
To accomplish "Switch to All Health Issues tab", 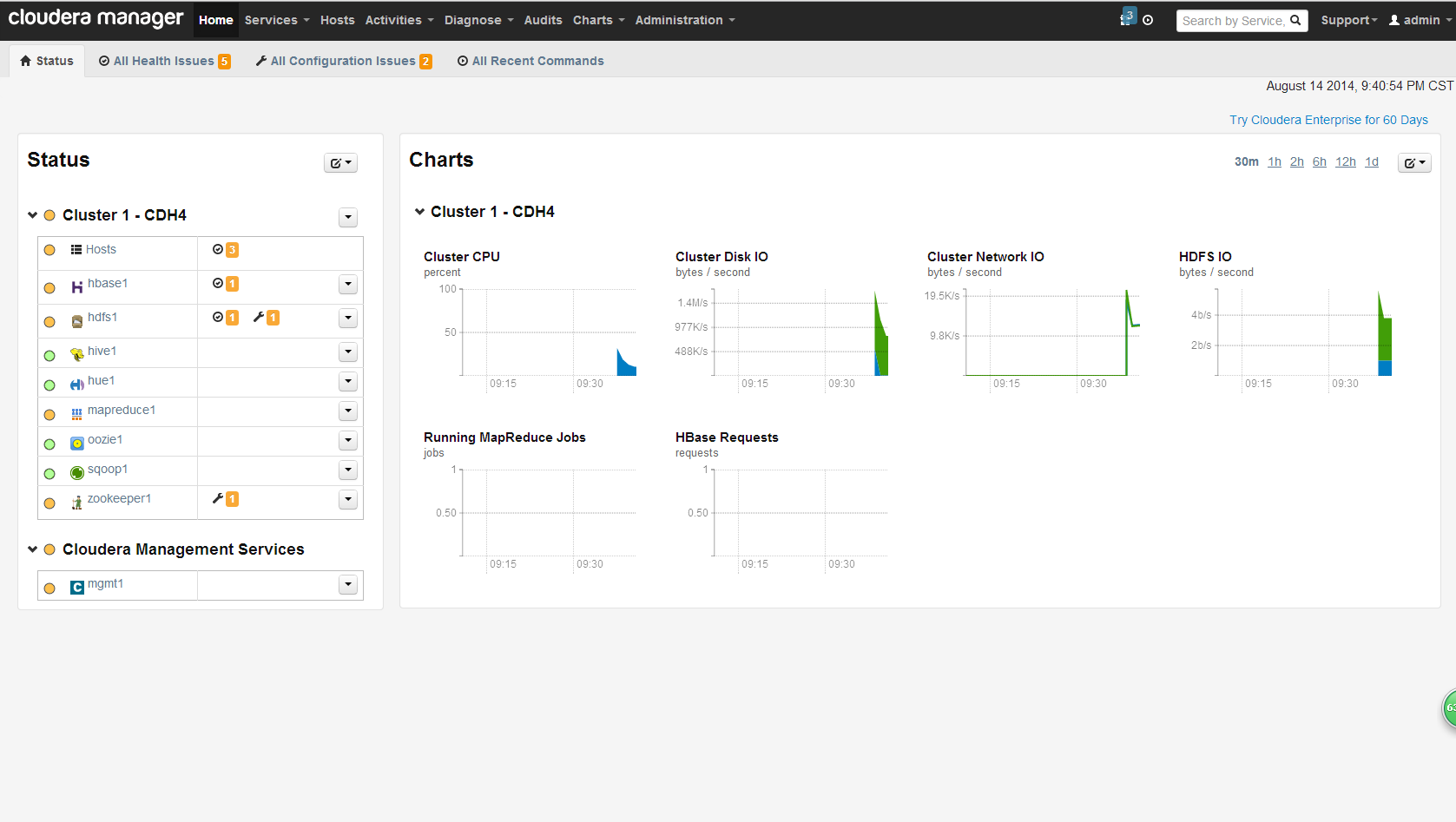I will pyautogui.click(x=164, y=61).
